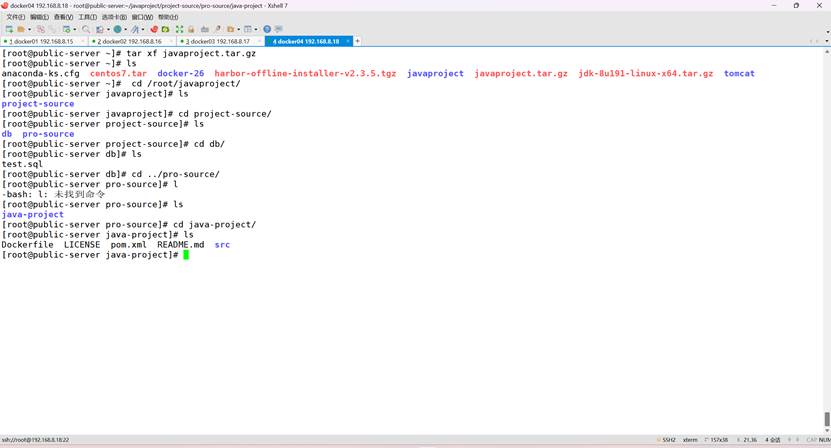
Task: Open the 窗口(W) menu
Action: (x=142, y=17)
